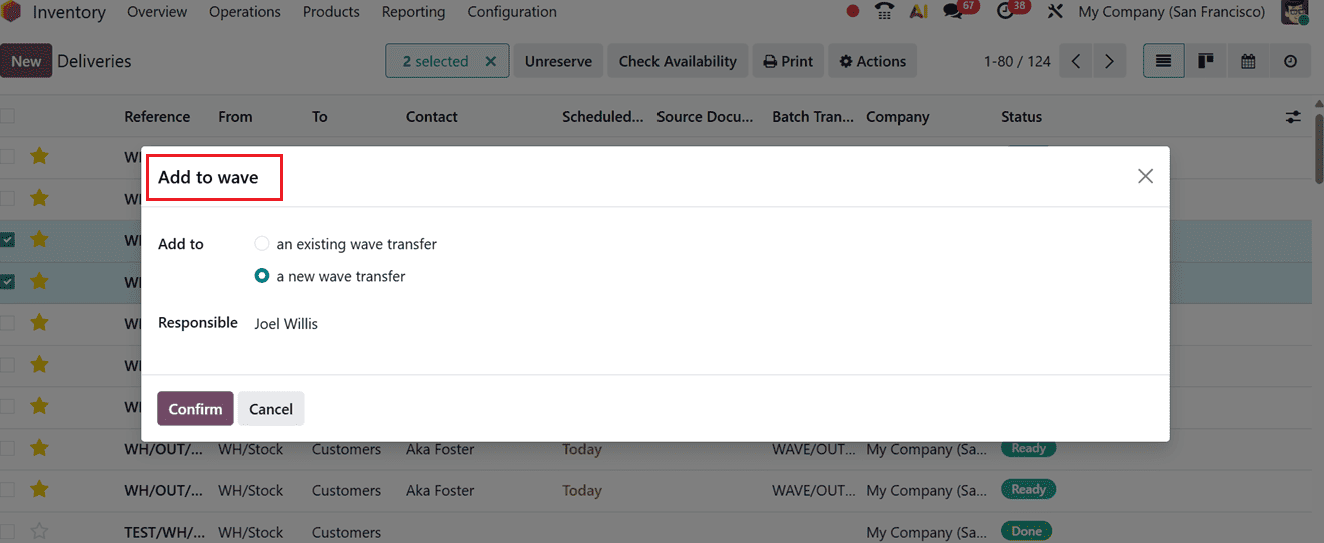Open My Company (San Francisco) switcher

point(1171,12)
